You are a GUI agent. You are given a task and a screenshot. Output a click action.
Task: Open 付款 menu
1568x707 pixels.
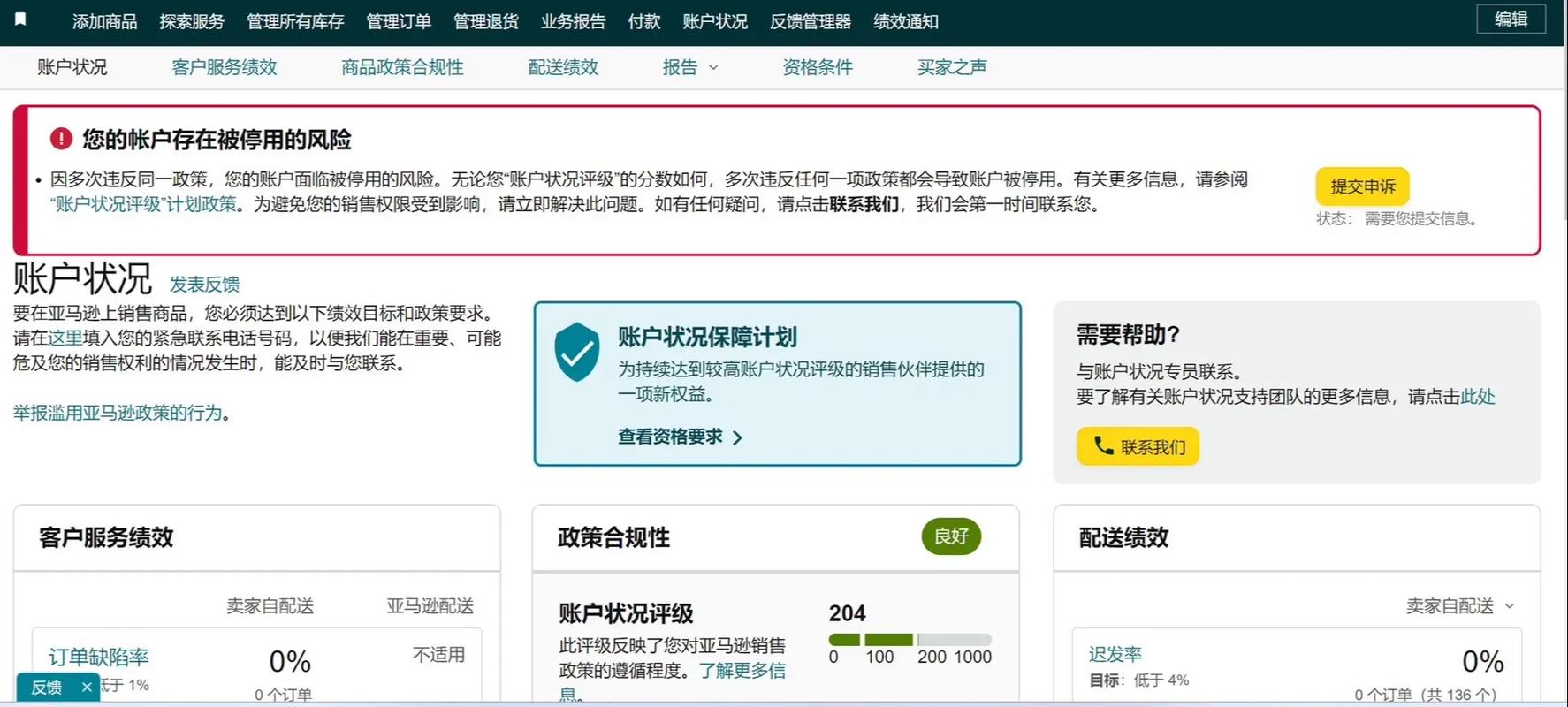[x=644, y=21]
